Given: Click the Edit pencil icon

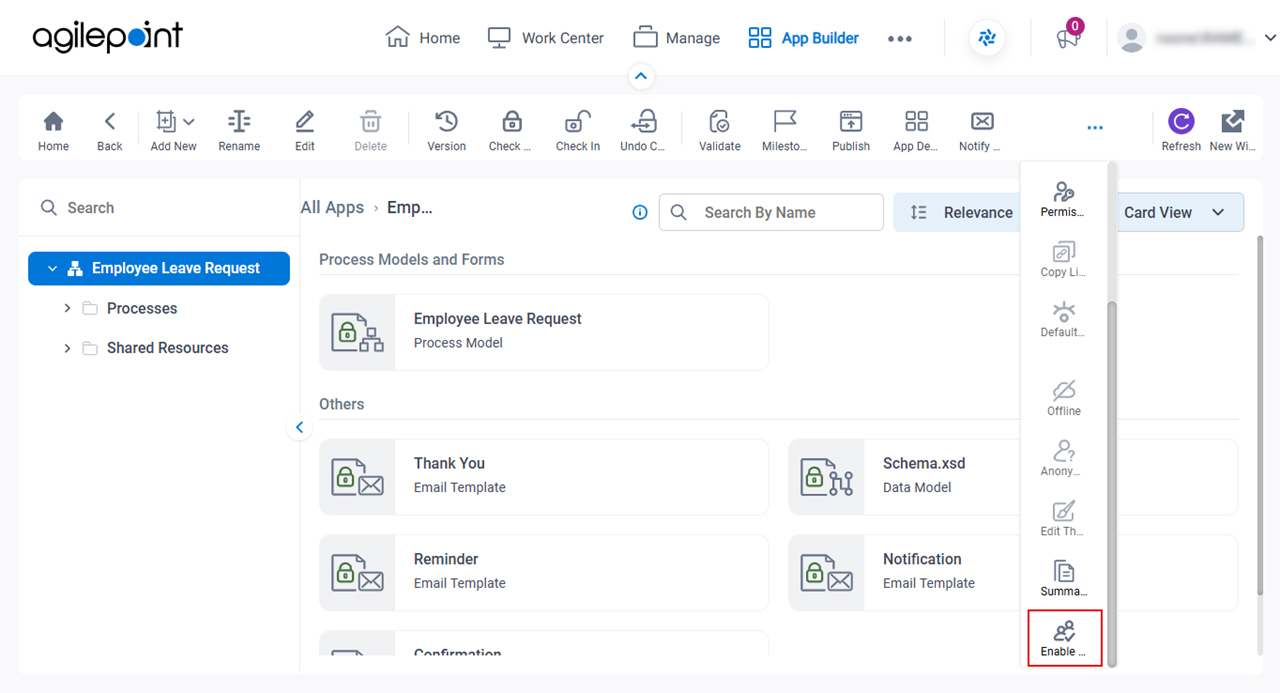Looking at the screenshot, I should (x=305, y=131).
